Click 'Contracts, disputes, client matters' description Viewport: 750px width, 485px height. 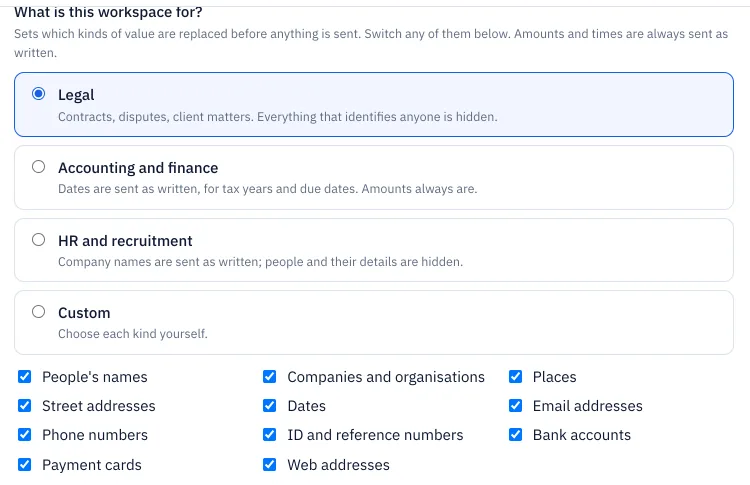tap(278, 117)
